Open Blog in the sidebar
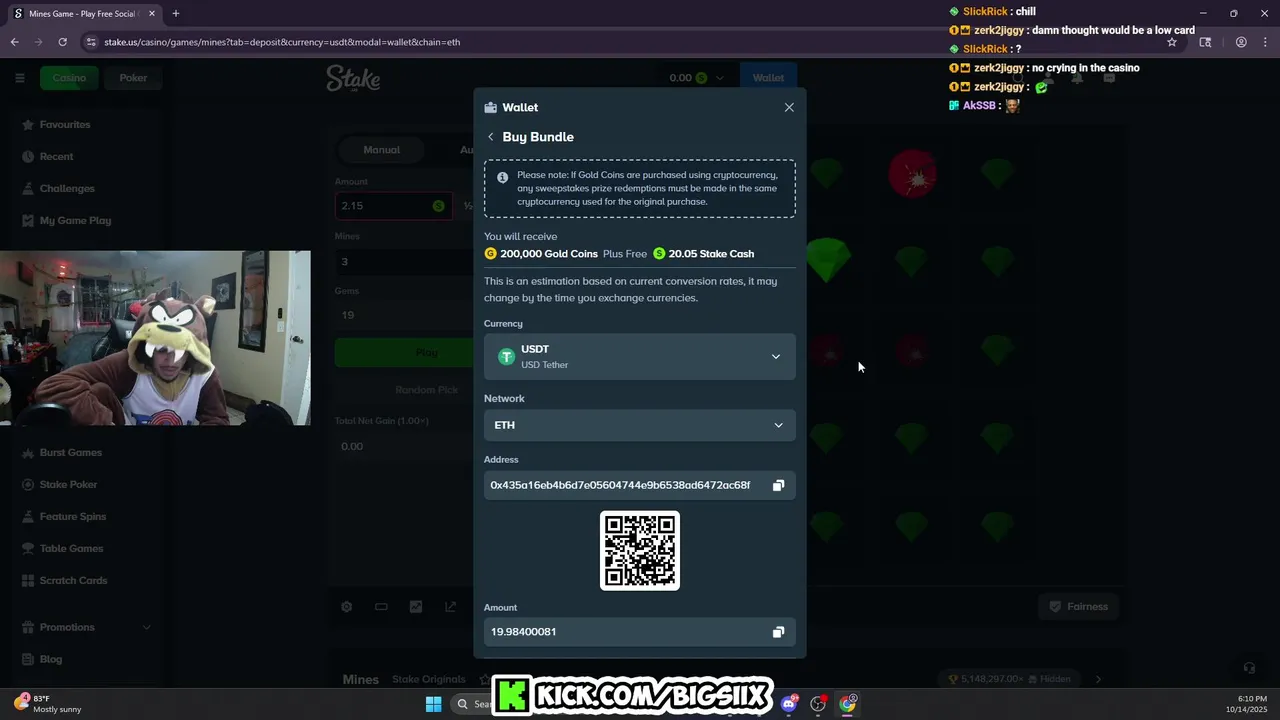This screenshot has height=720, width=1280. 50,660
